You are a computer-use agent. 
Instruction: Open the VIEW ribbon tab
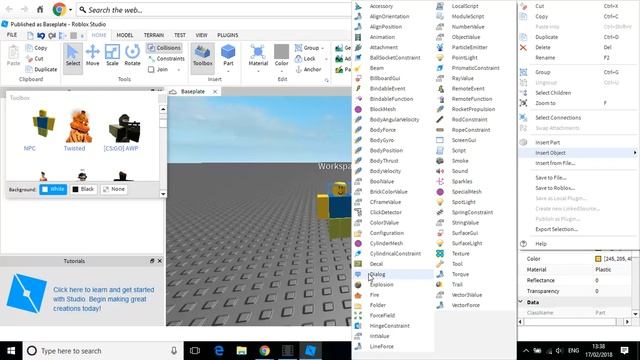(202, 35)
